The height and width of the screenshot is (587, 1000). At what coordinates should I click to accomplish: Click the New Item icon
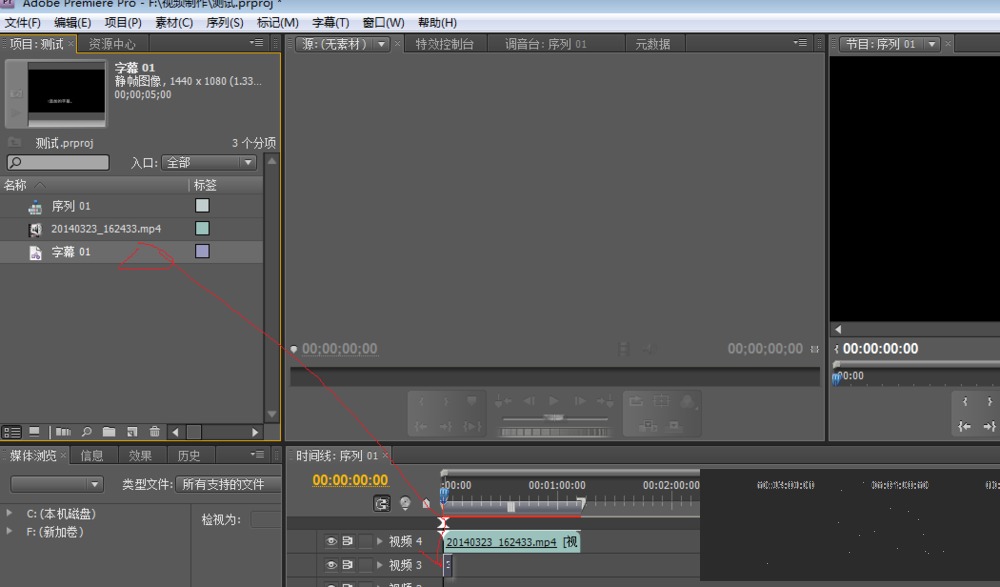(x=132, y=432)
